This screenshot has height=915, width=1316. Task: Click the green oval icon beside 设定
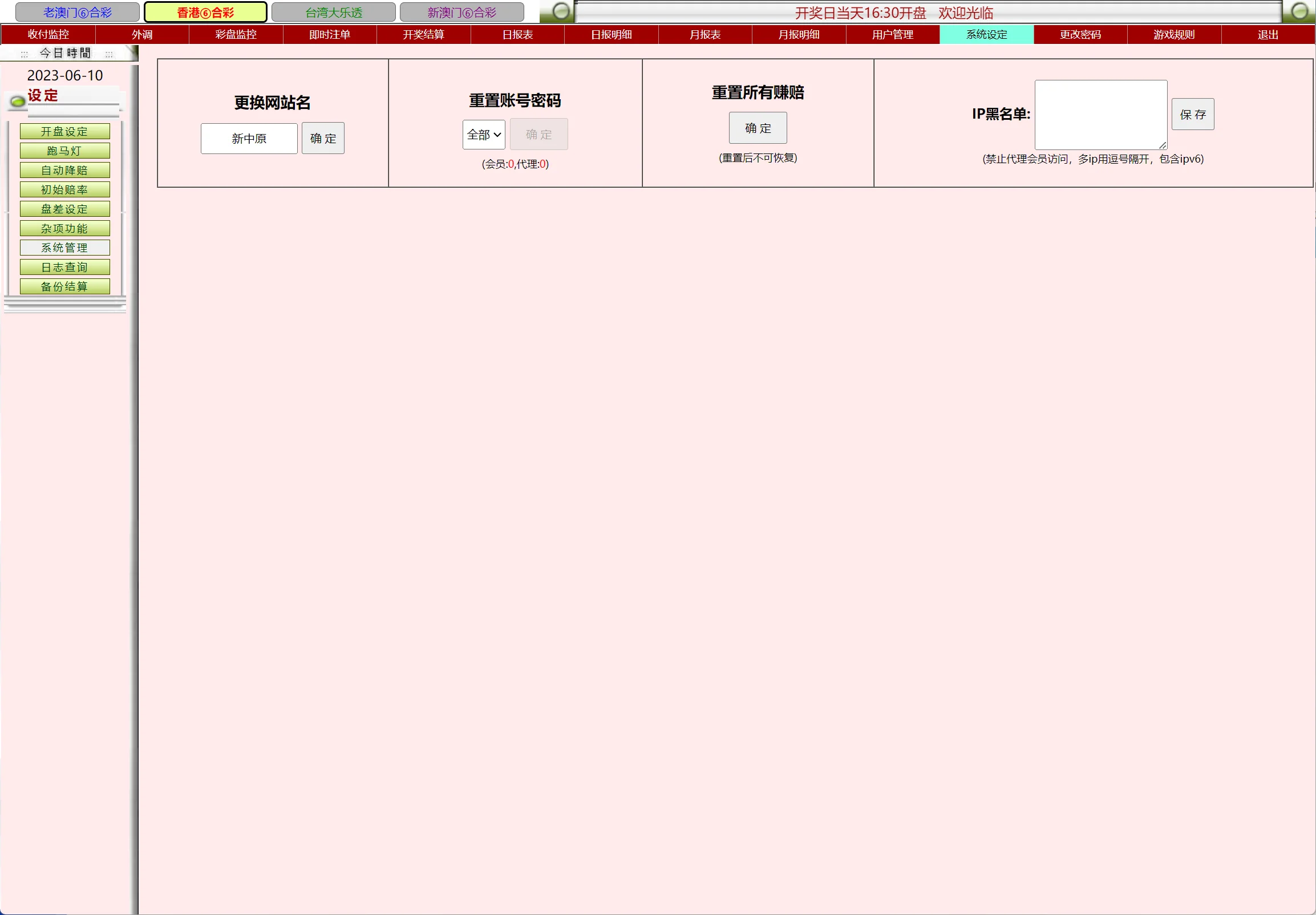tap(18, 102)
